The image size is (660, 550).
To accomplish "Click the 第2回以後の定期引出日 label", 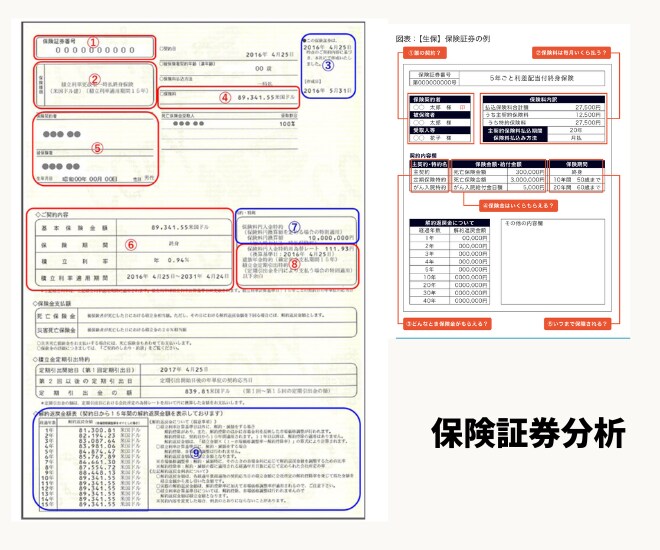I will tap(86, 381).
